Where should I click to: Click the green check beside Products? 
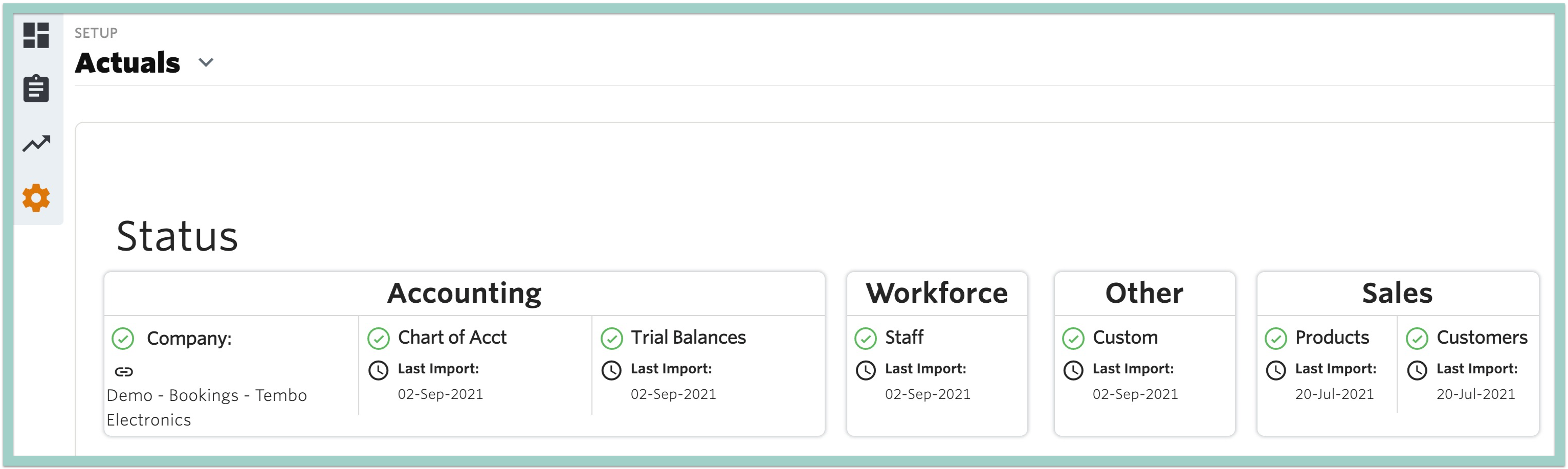[1276, 339]
